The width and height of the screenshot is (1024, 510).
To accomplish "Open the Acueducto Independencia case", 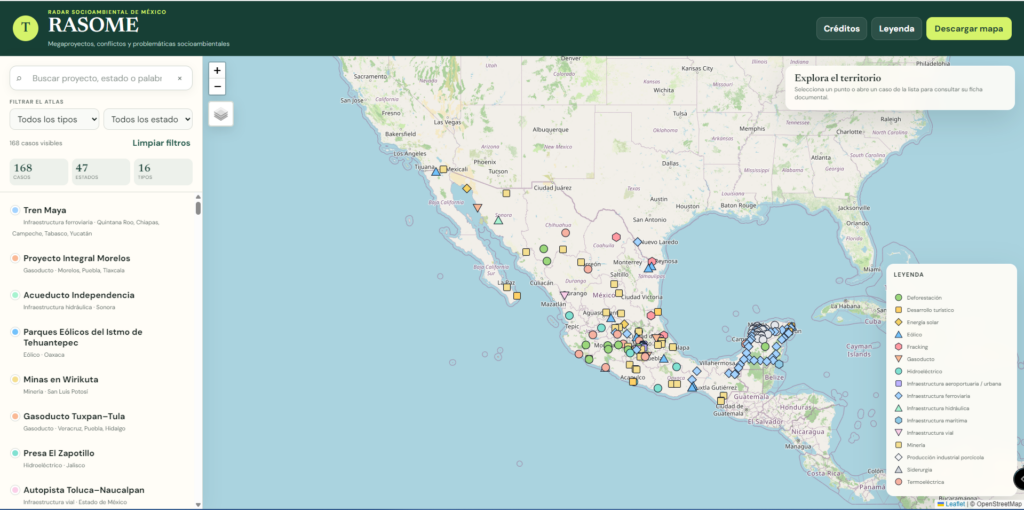I will tap(101, 300).
